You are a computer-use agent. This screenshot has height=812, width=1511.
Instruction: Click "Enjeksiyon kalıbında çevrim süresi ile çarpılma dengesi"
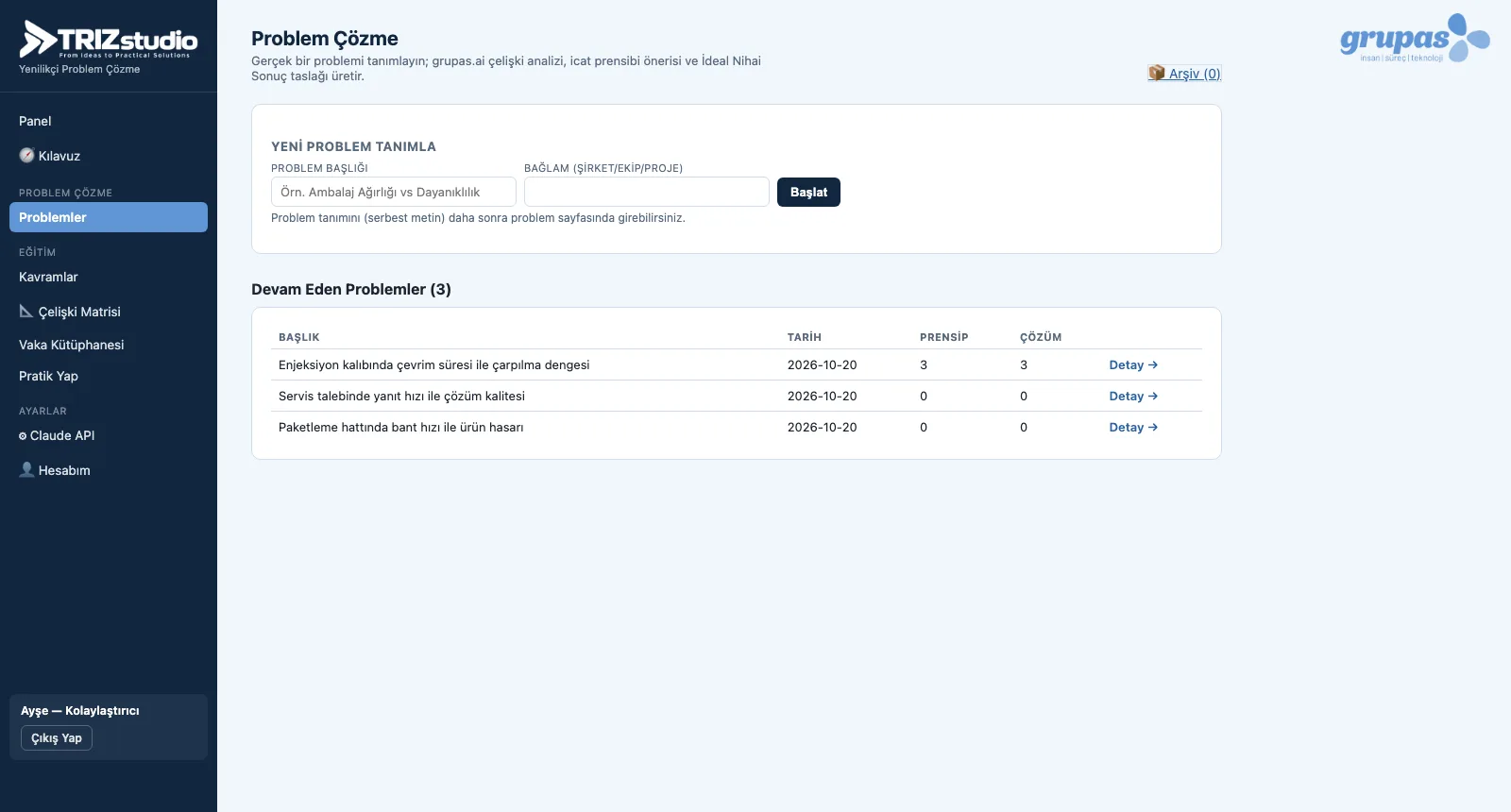433,364
